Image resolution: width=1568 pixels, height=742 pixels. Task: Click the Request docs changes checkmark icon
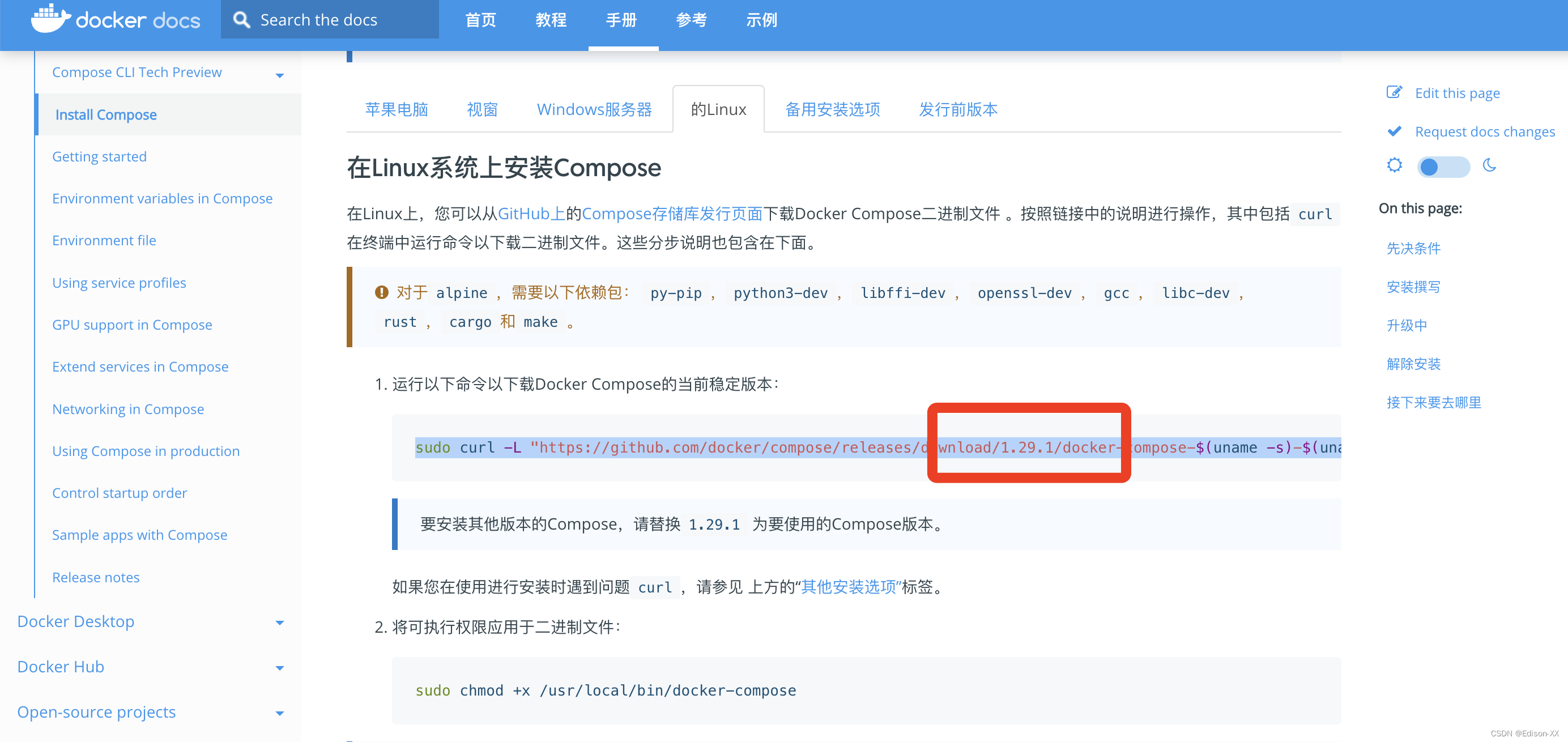tap(1394, 131)
